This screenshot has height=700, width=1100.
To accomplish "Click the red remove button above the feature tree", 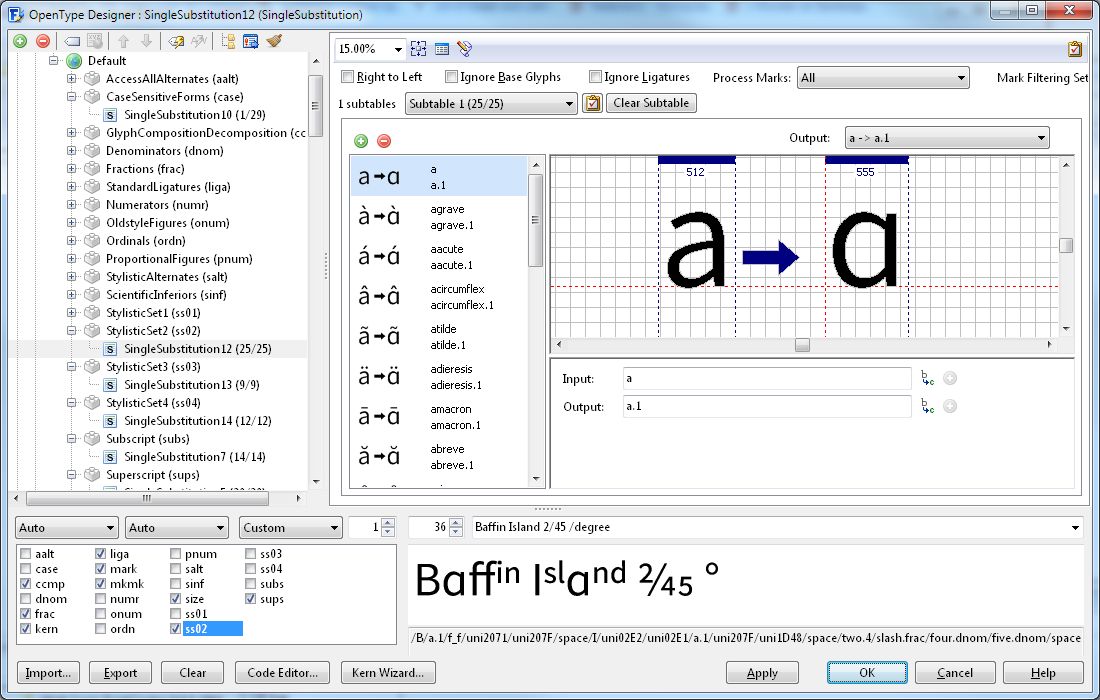I will pos(42,41).
